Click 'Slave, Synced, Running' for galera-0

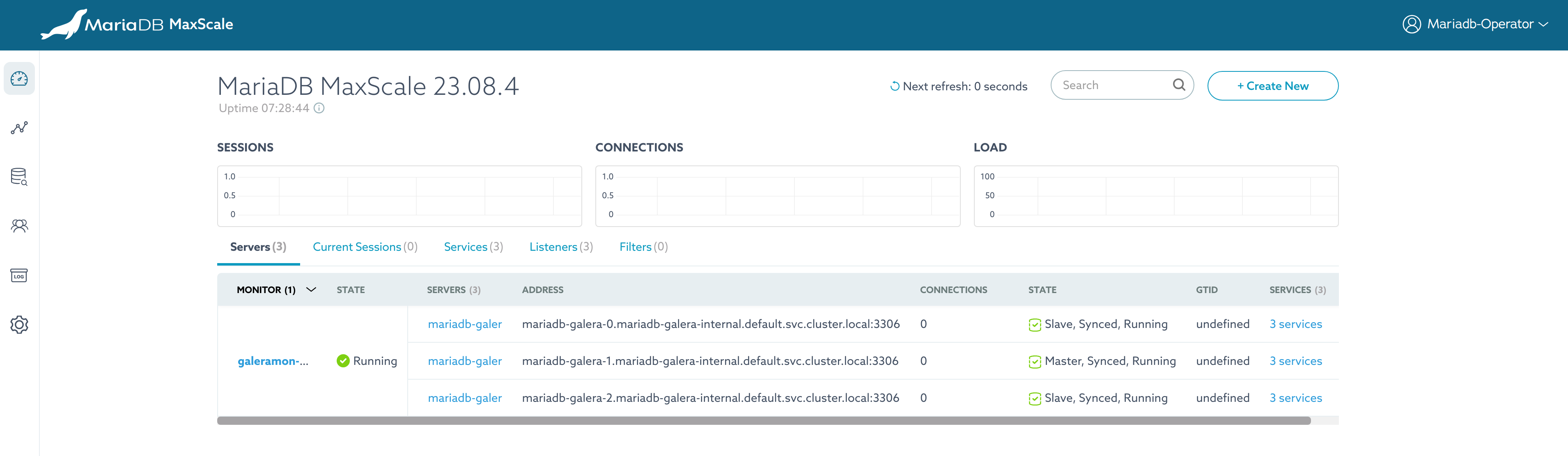[1106, 324]
